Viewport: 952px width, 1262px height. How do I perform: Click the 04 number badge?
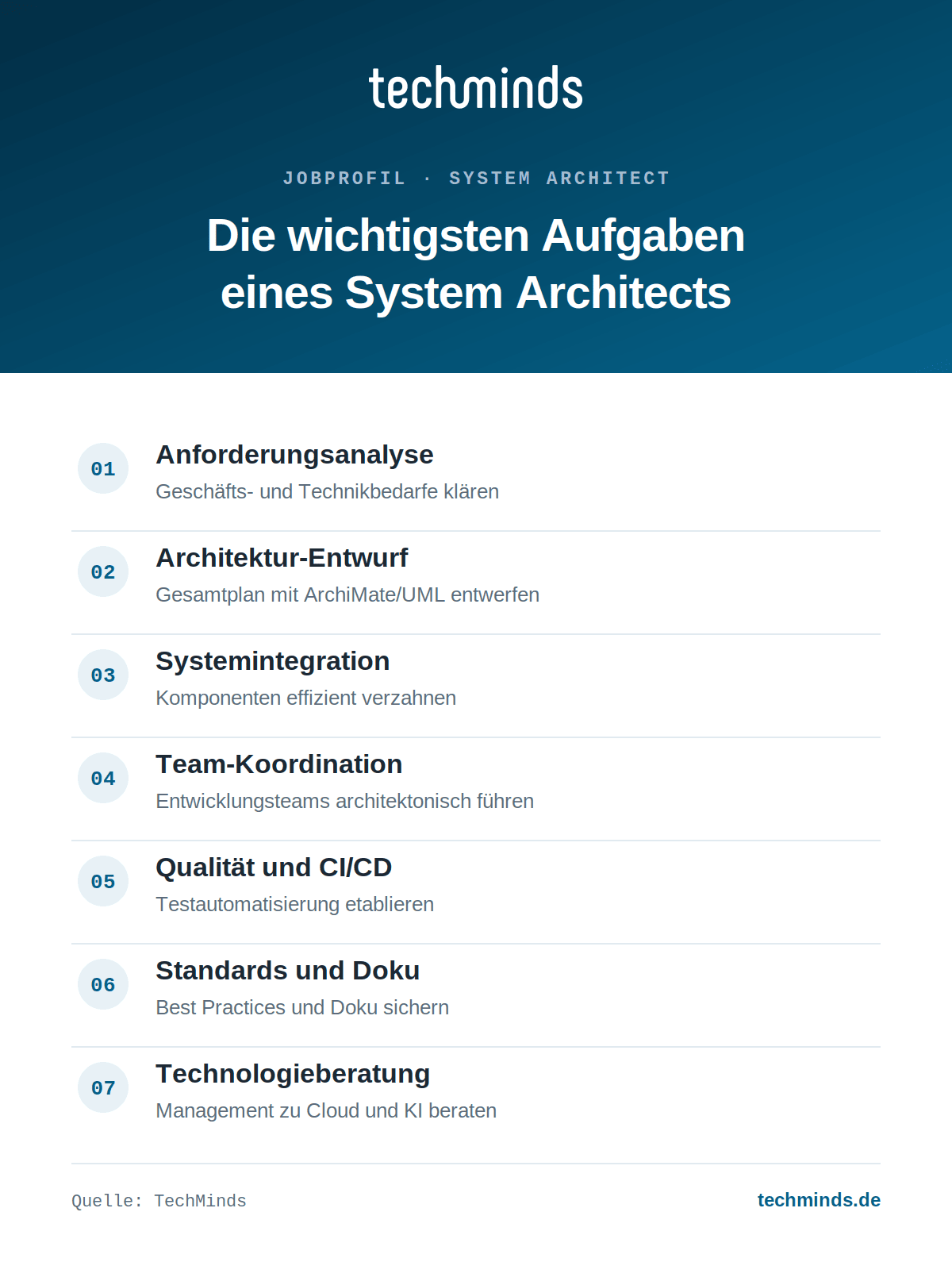click(x=103, y=778)
